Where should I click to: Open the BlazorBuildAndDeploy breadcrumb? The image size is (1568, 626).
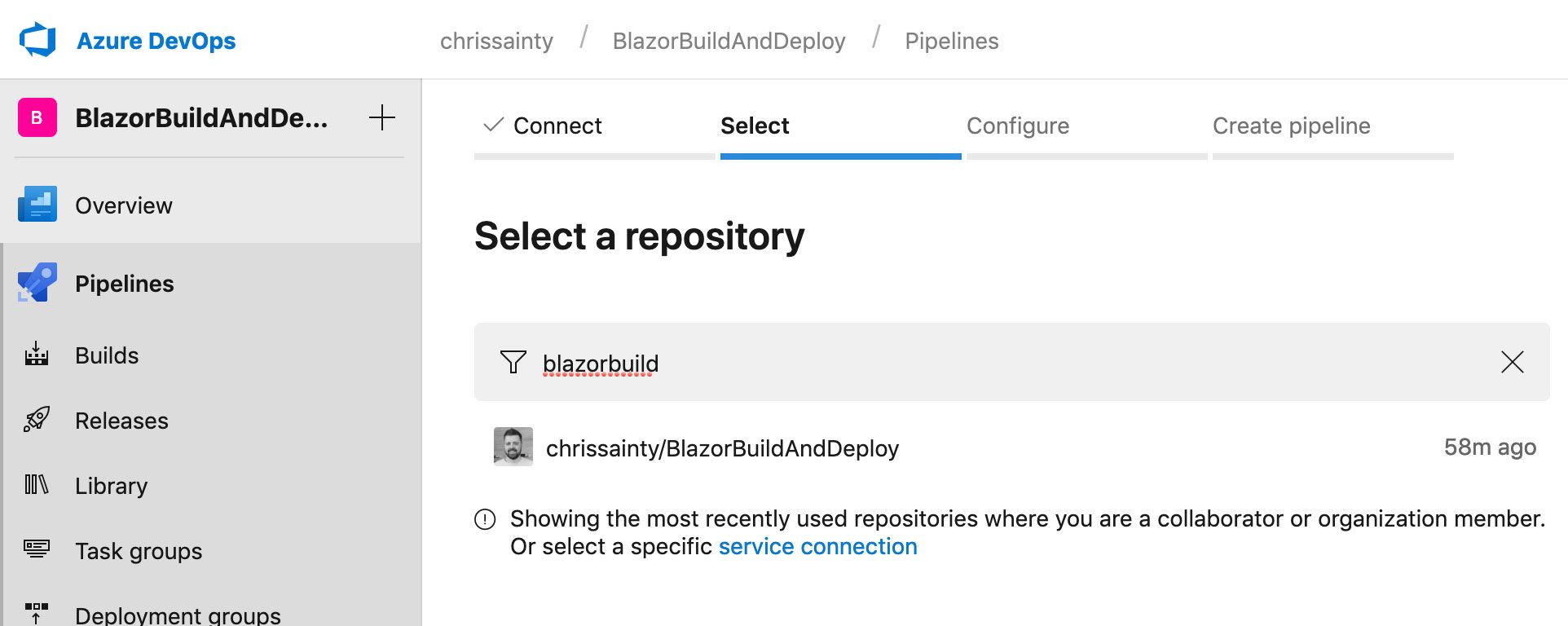(729, 41)
